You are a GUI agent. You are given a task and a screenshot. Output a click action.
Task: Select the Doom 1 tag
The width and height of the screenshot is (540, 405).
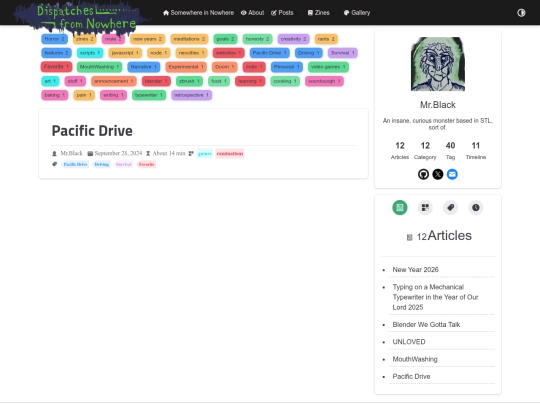tap(225, 67)
